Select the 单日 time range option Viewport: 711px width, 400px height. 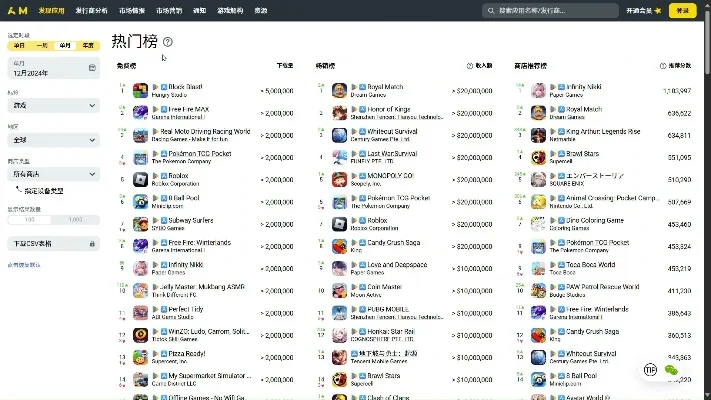pos(19,46)
